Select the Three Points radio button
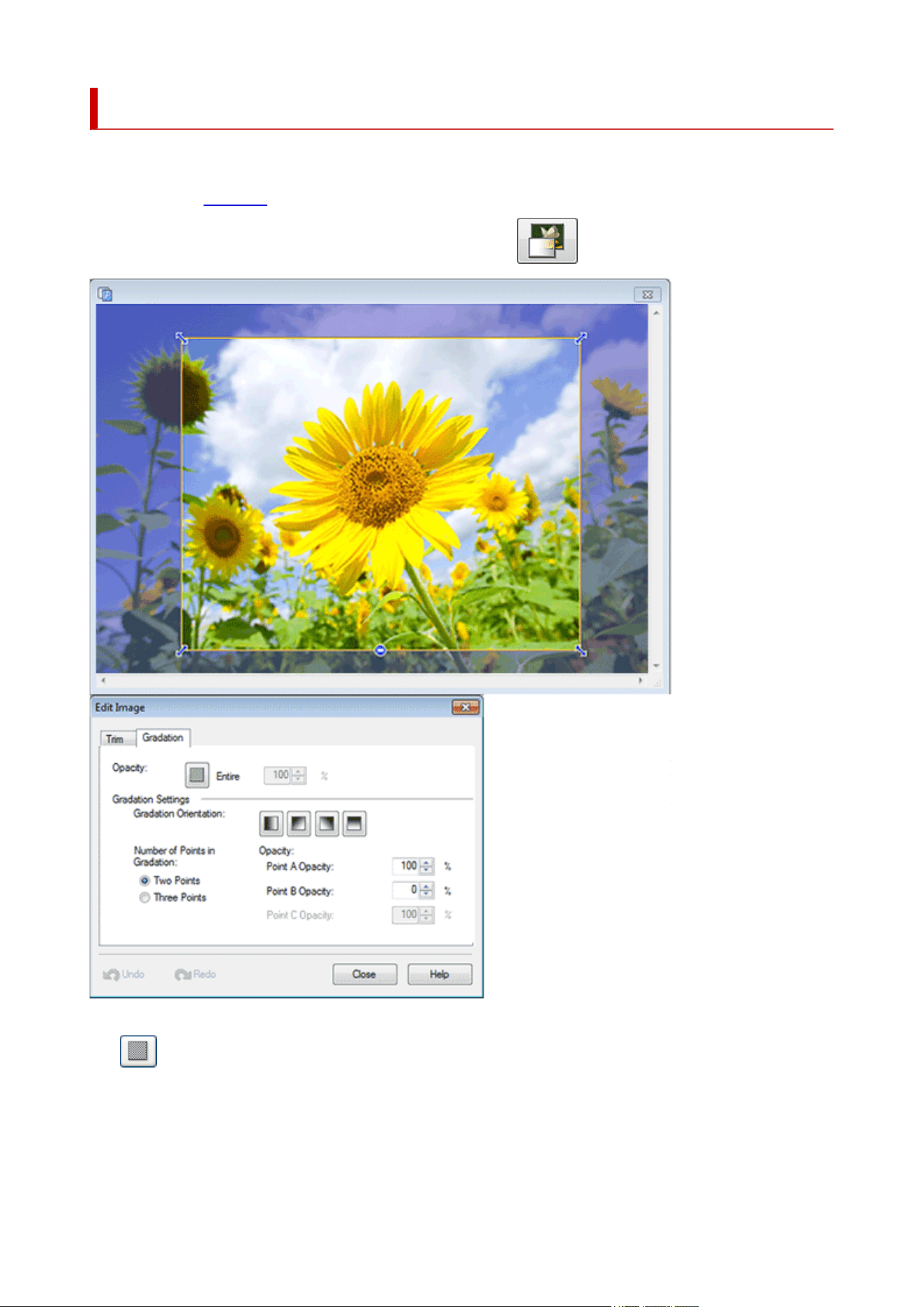 (144, 898)
